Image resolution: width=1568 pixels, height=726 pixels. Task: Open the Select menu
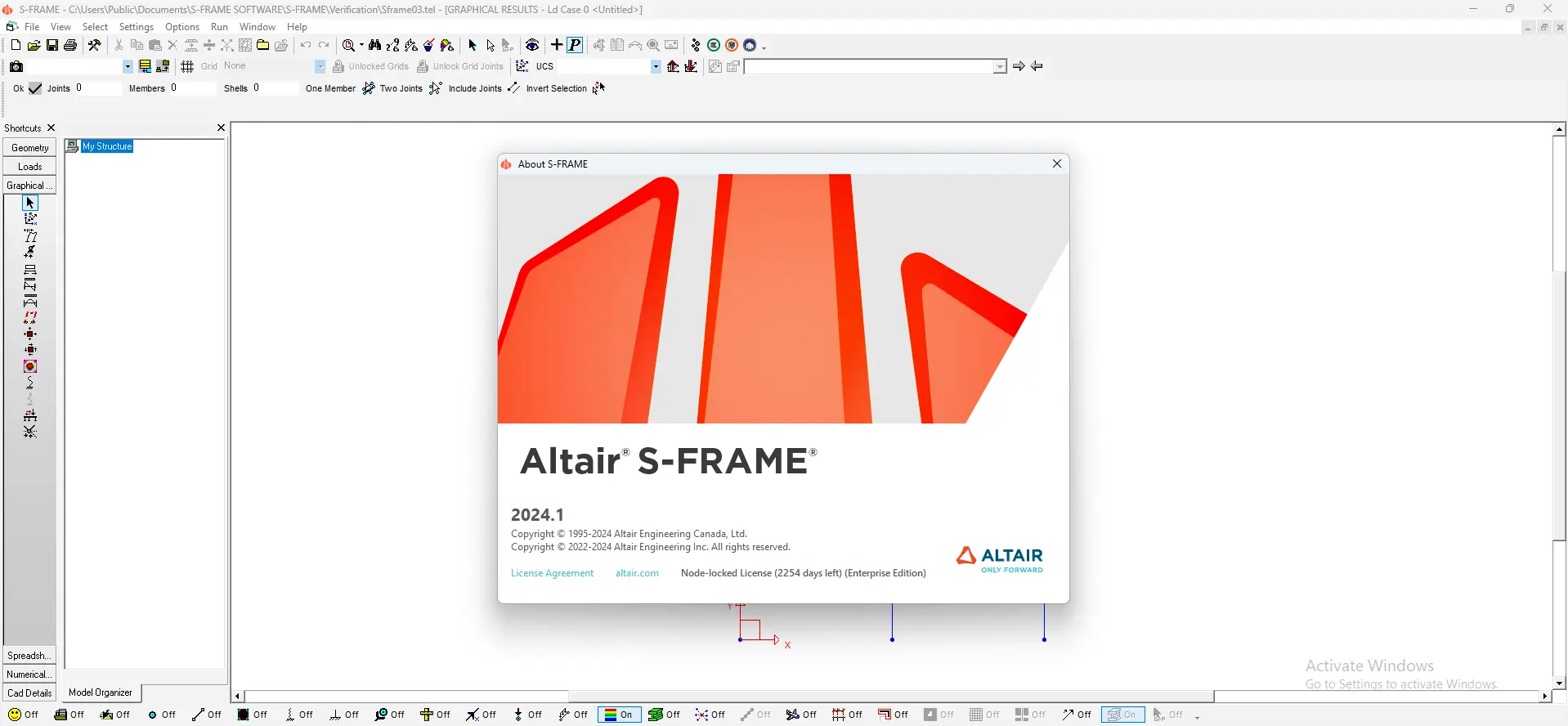95,27
